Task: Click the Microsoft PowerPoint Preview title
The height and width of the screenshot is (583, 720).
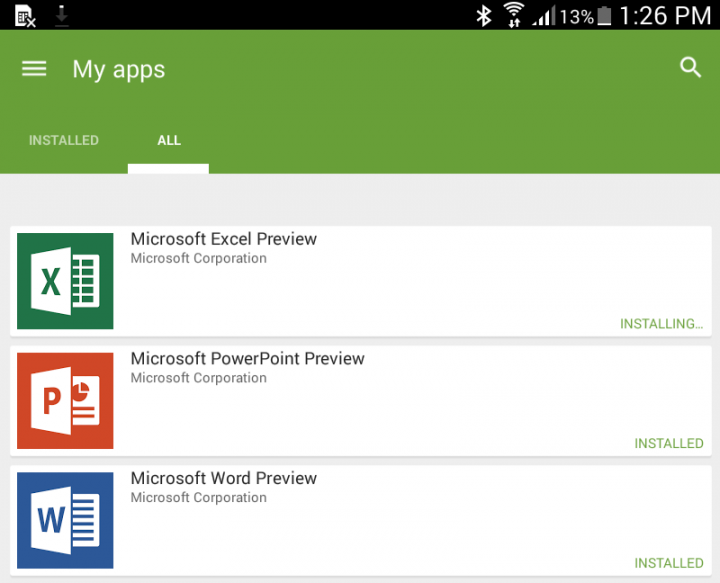Action: coord(248,359)
